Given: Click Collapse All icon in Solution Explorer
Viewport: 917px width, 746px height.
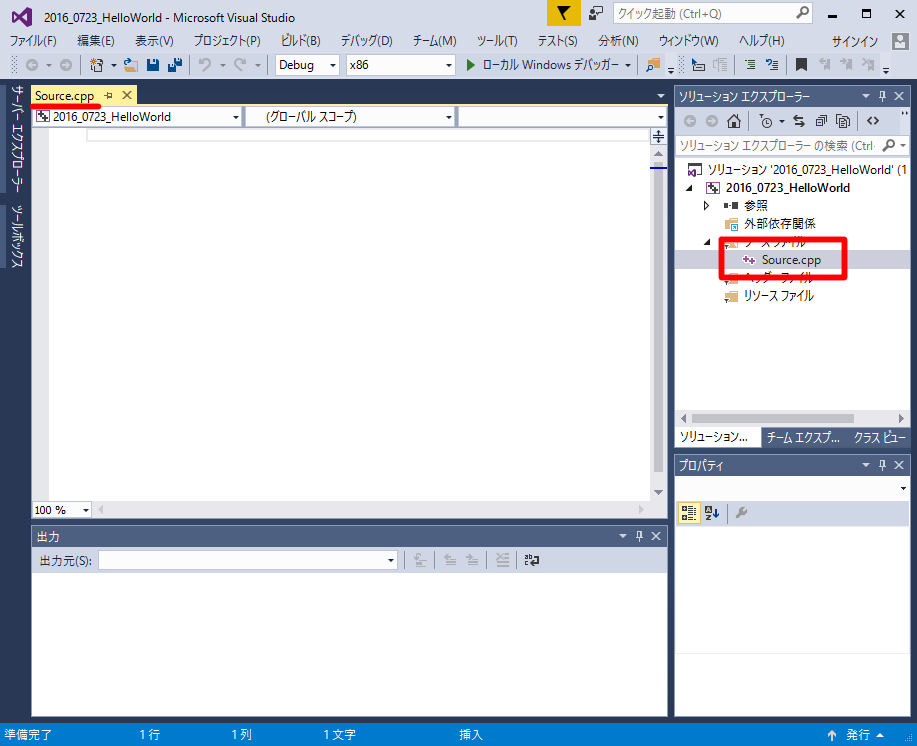Looking at the screenshot, I should [x=821, y=121].
